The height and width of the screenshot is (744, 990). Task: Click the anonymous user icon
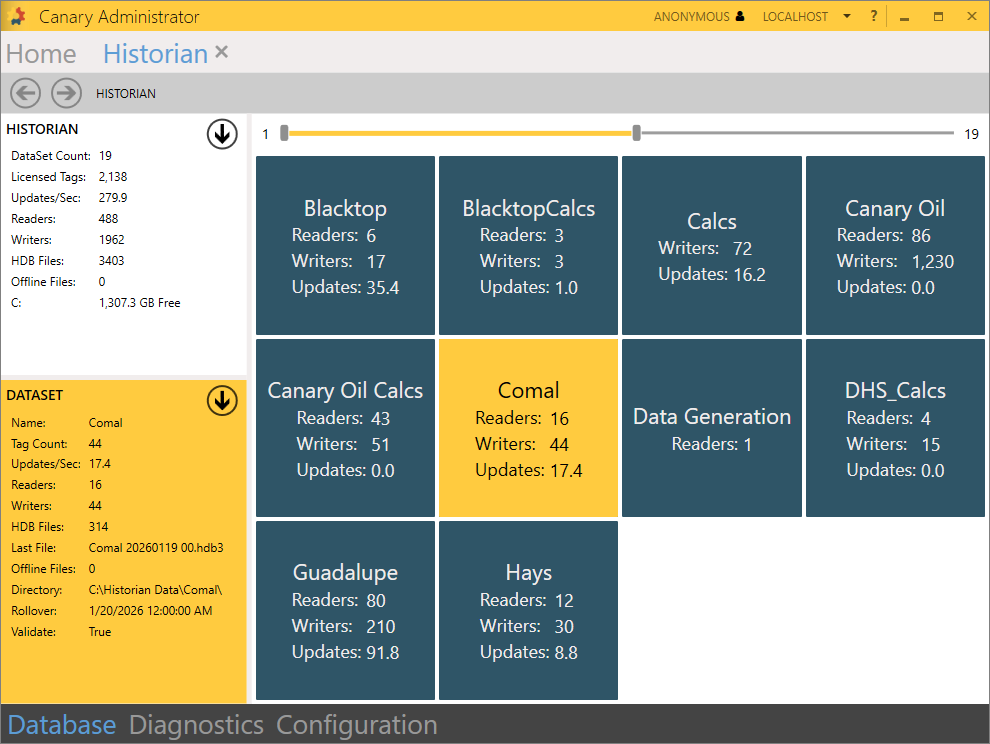click(740, 16)
